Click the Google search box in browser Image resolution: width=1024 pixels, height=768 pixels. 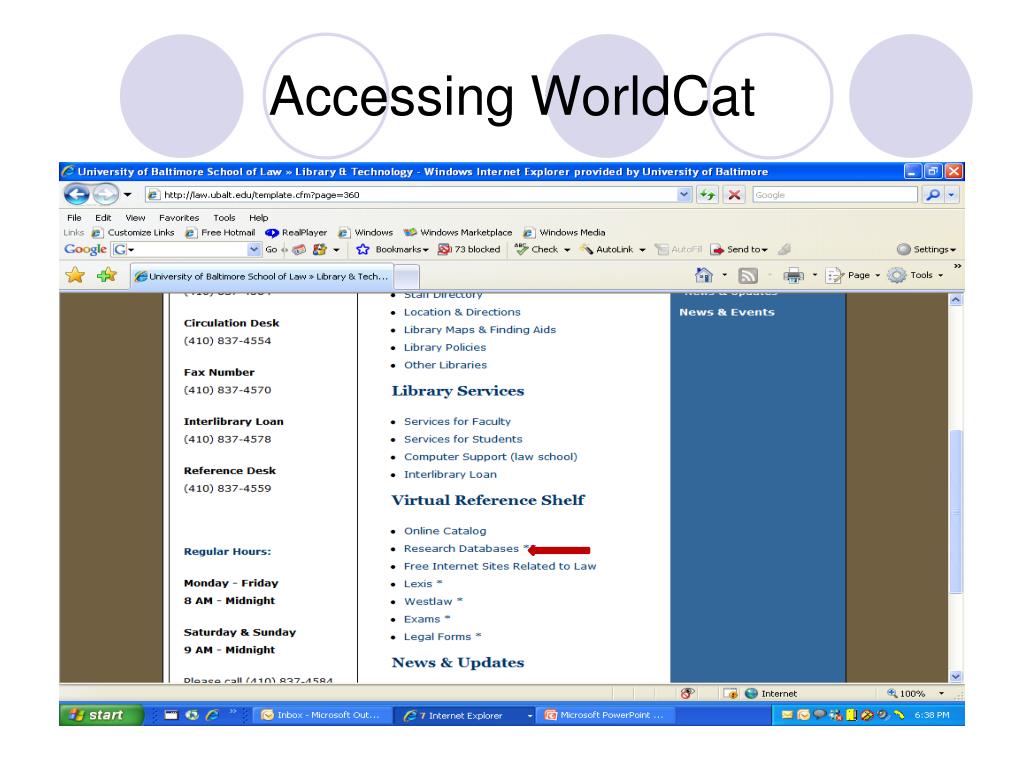point(835,195)
